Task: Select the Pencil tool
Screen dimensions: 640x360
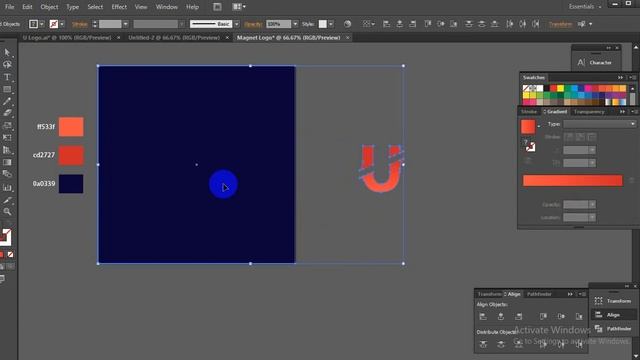Action: pos(7,101)
